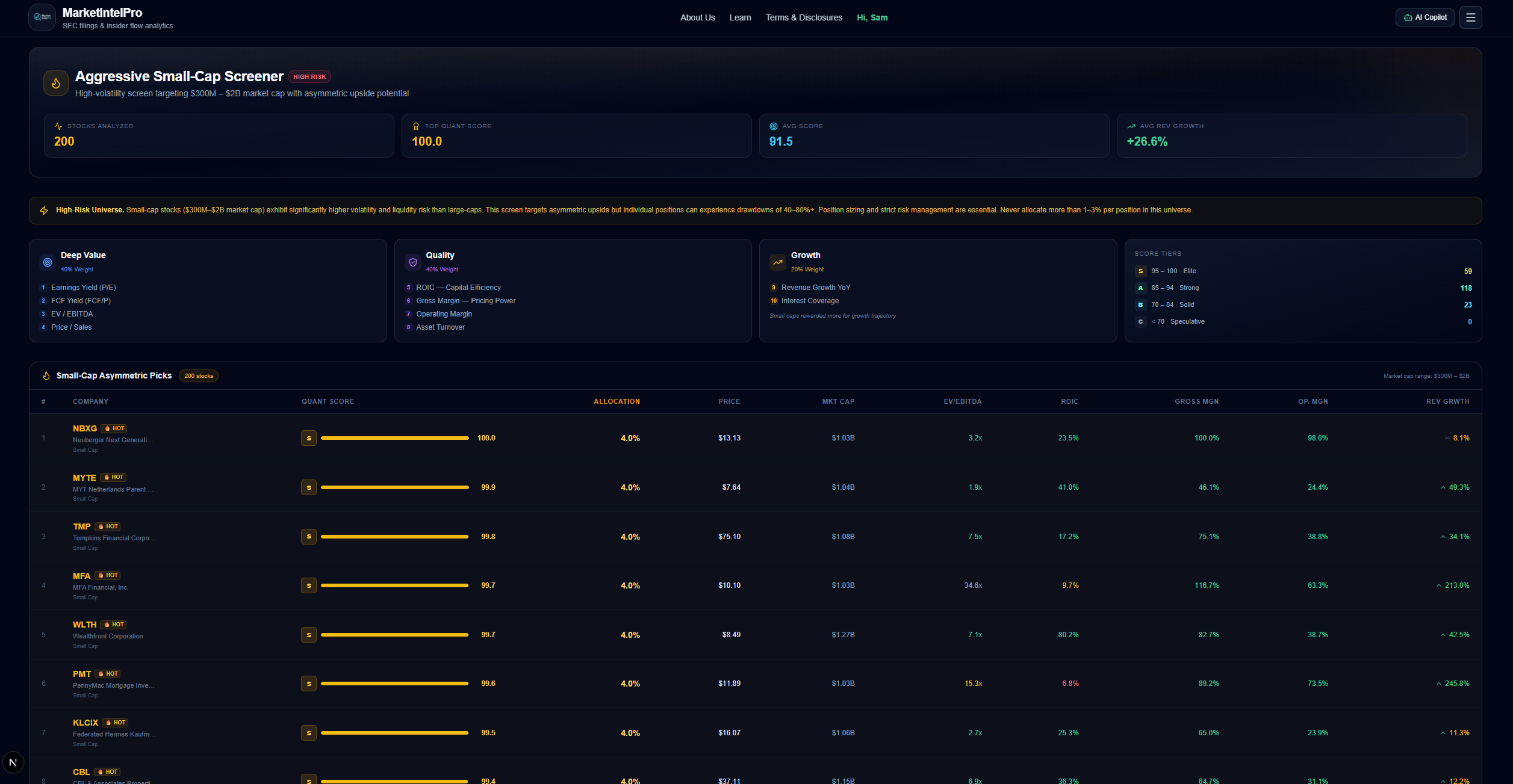Toggle the S score badge for NBXG
Screen dimensions: 1513x784
coord(309,438)
